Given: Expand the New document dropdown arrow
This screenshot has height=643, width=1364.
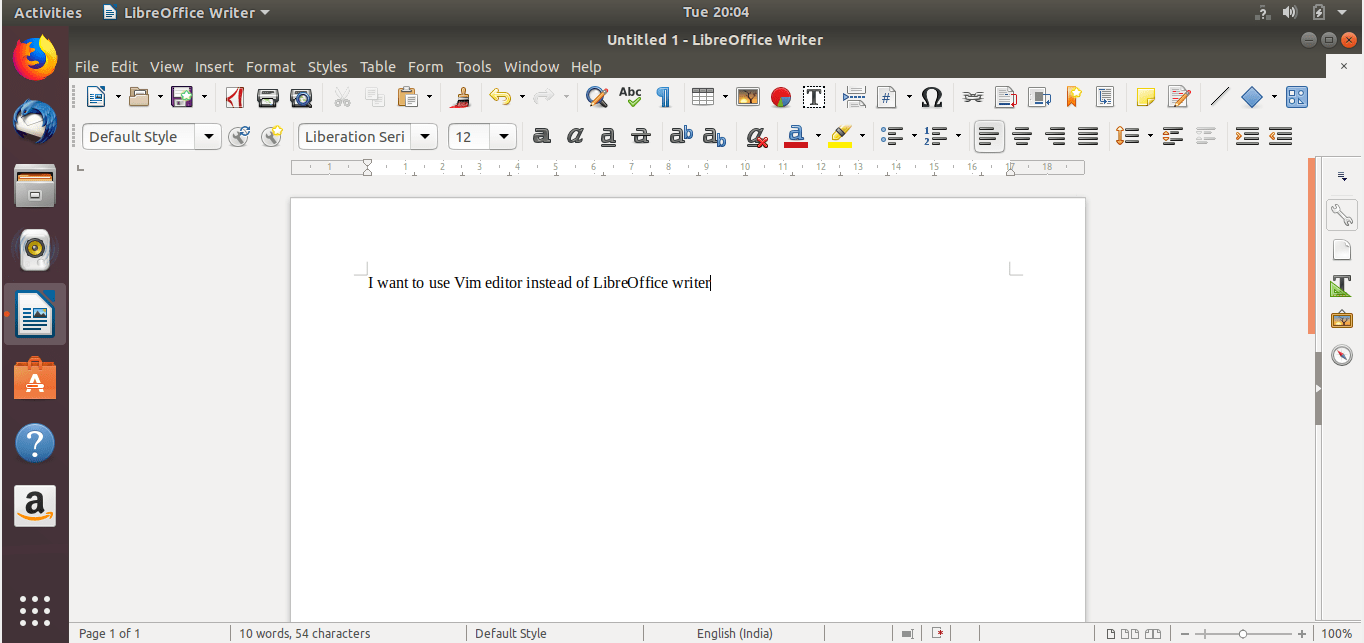Looking at the screenshot, I should 118,97.
